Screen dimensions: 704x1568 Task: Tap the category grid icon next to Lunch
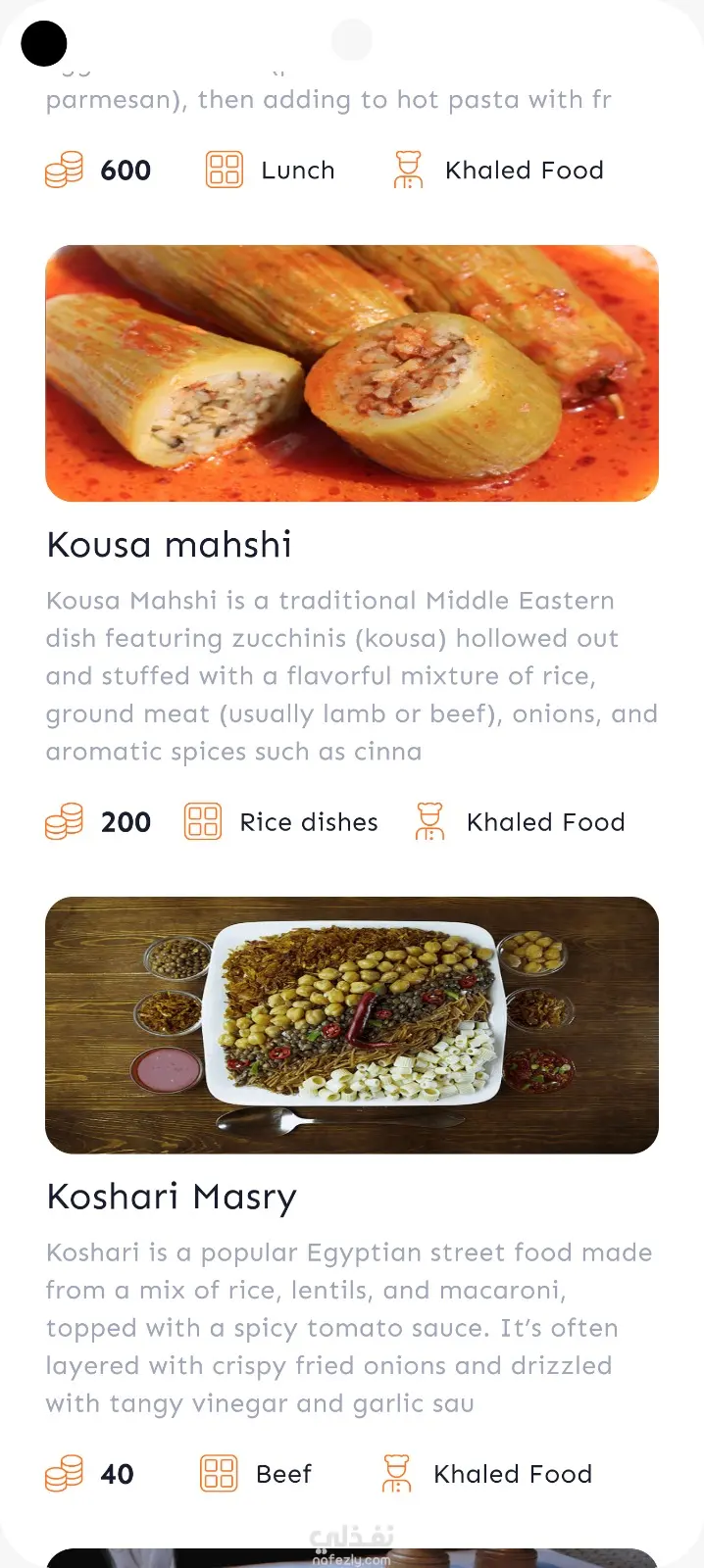(224, 170)
